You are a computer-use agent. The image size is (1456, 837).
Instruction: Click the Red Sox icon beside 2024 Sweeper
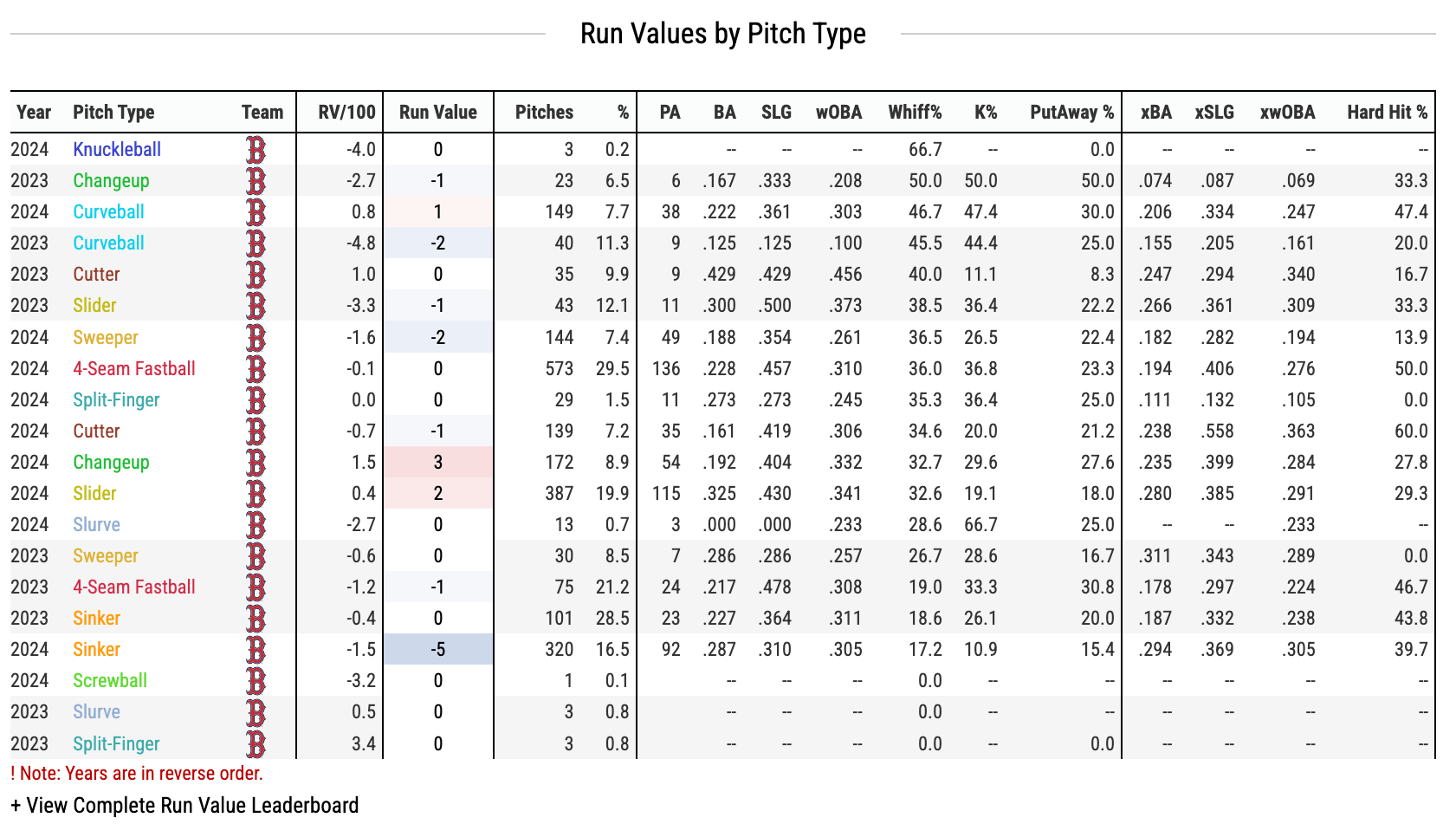pyautogui.click(x=256, y=338)
